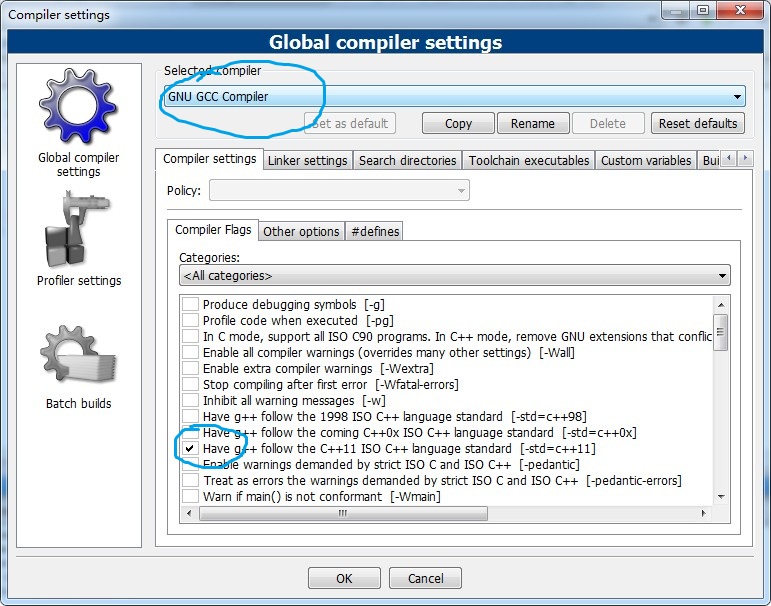Uncheck C++11 ISO language standard

click(190, 448)
